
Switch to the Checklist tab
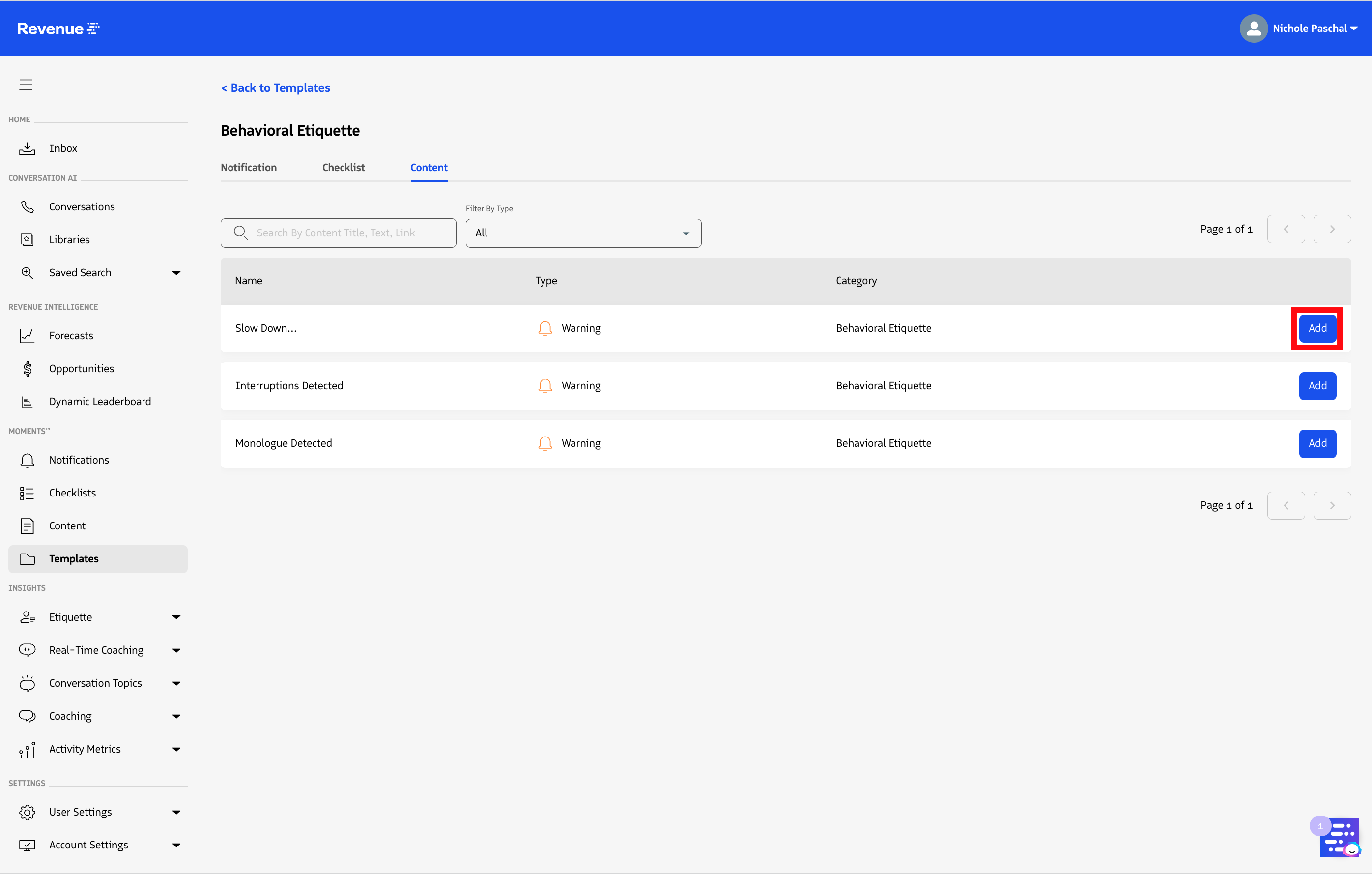[343, 168]
